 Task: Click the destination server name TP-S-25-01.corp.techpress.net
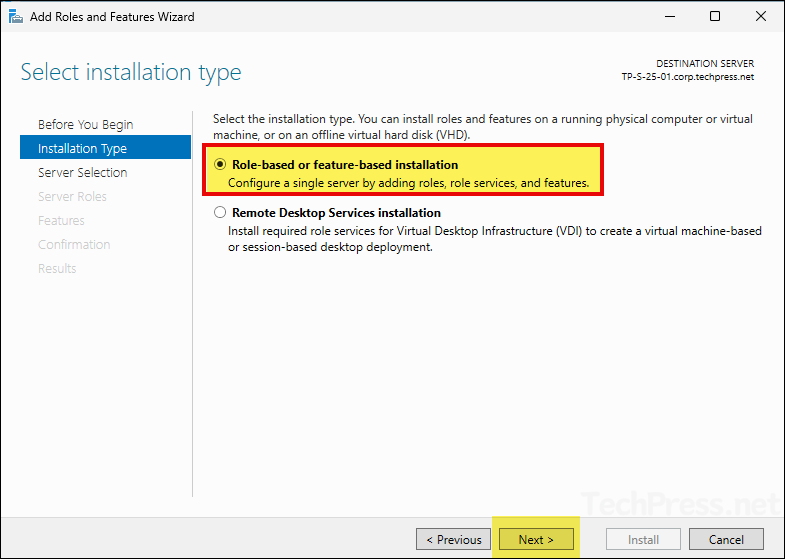[x=687, y=77]
